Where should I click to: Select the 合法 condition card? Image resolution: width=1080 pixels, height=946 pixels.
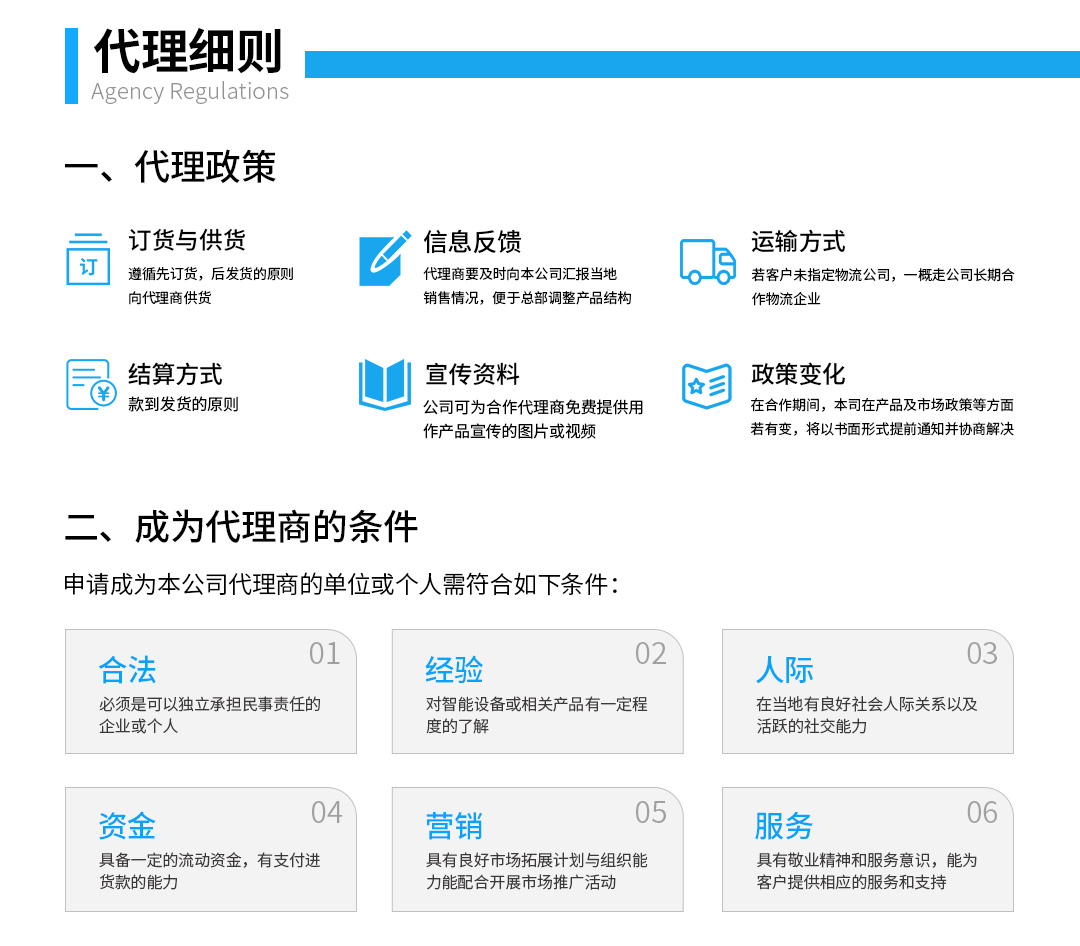point(210,691)
